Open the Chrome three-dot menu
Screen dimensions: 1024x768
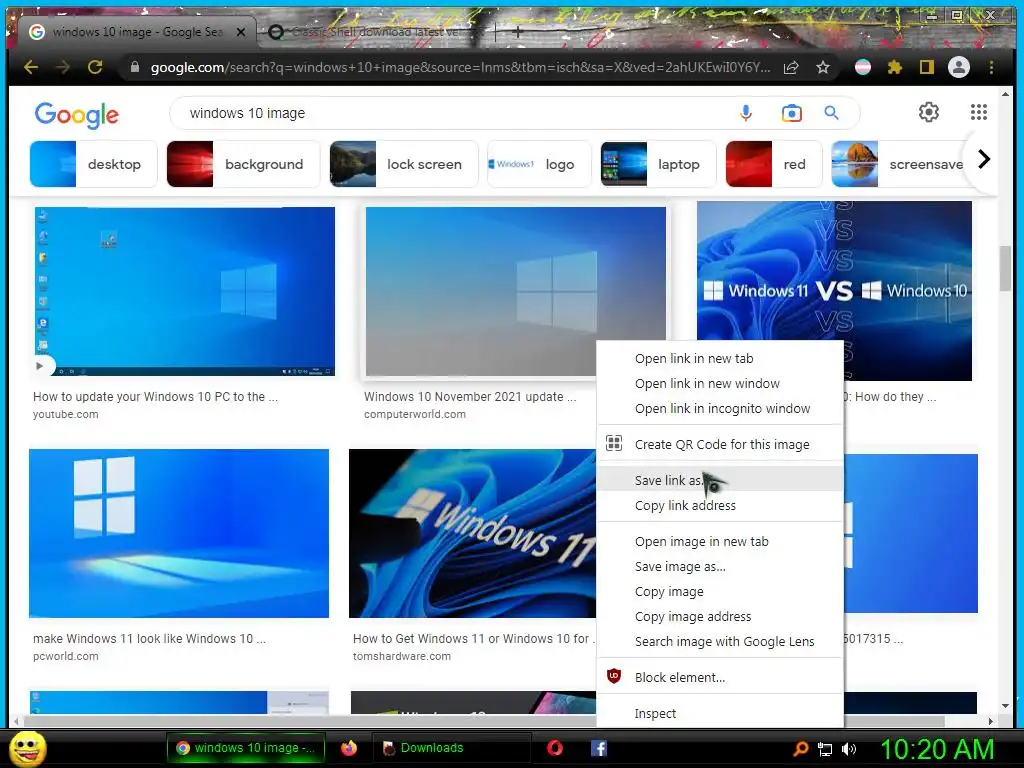pos(991,67)
